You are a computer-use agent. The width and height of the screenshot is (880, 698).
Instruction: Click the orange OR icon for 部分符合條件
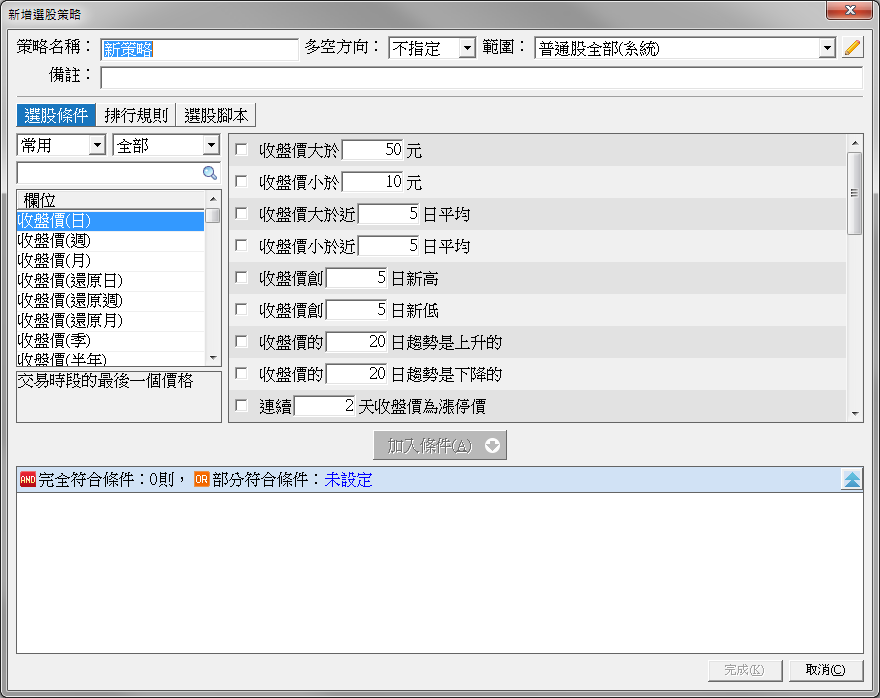point(201,480)
